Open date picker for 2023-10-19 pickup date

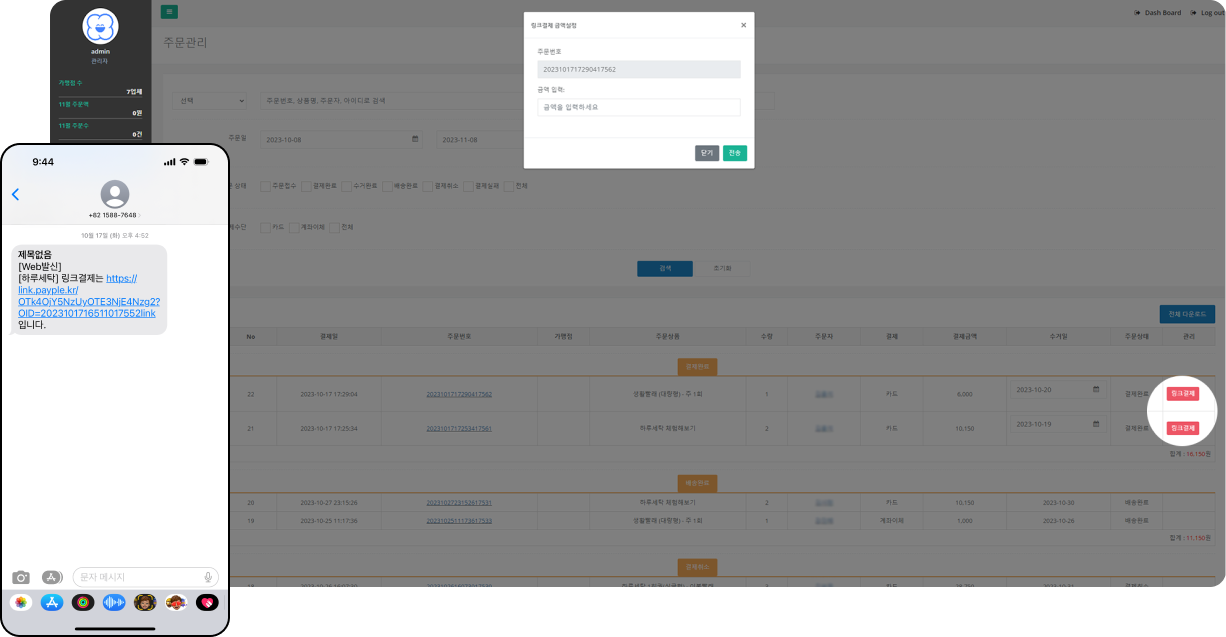1096,424
